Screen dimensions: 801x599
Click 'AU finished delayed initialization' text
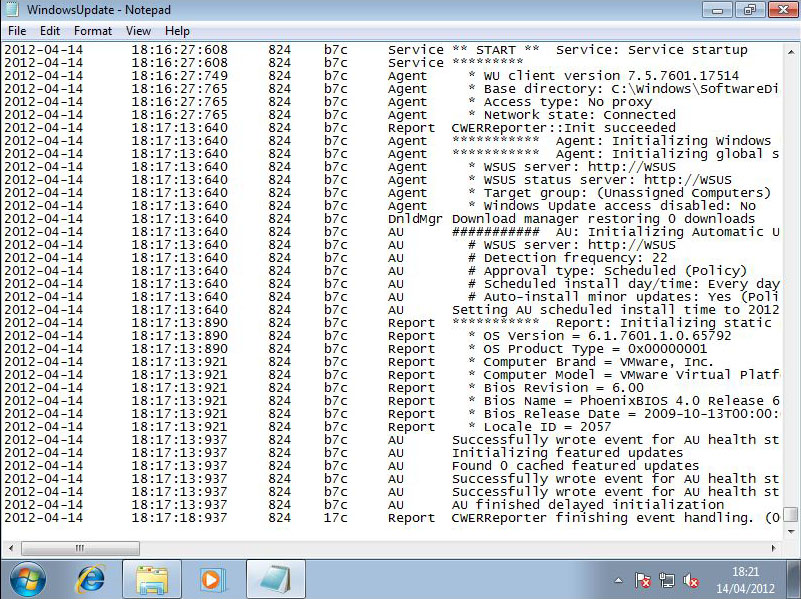click(588, 505)
